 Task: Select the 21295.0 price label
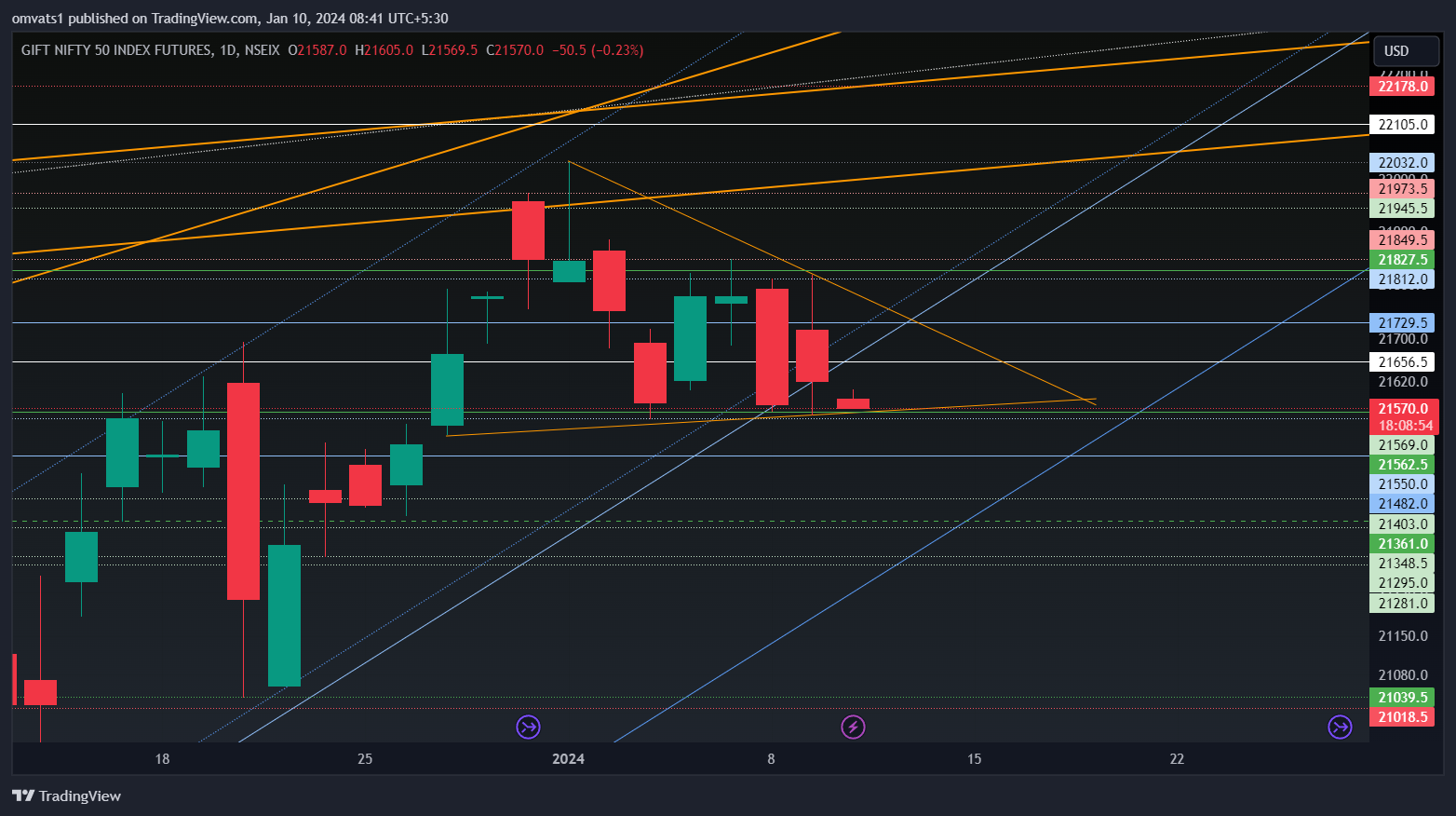click(1402, 583)
